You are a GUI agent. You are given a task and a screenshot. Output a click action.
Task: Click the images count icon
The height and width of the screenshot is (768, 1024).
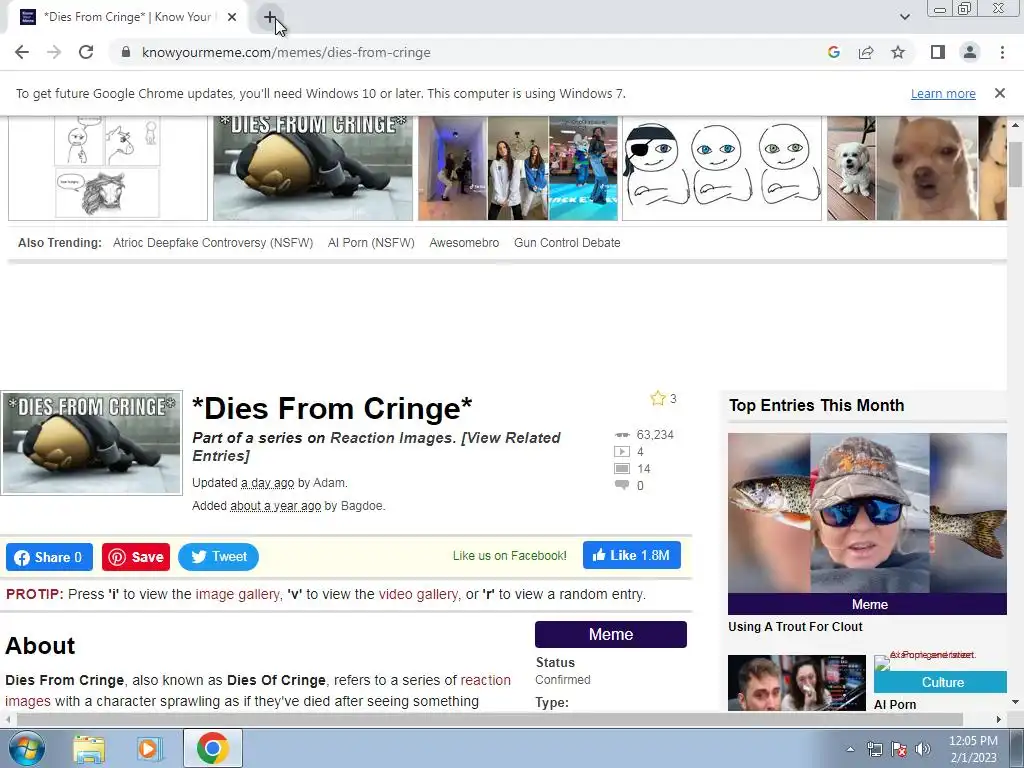click(x=622, y=469)
